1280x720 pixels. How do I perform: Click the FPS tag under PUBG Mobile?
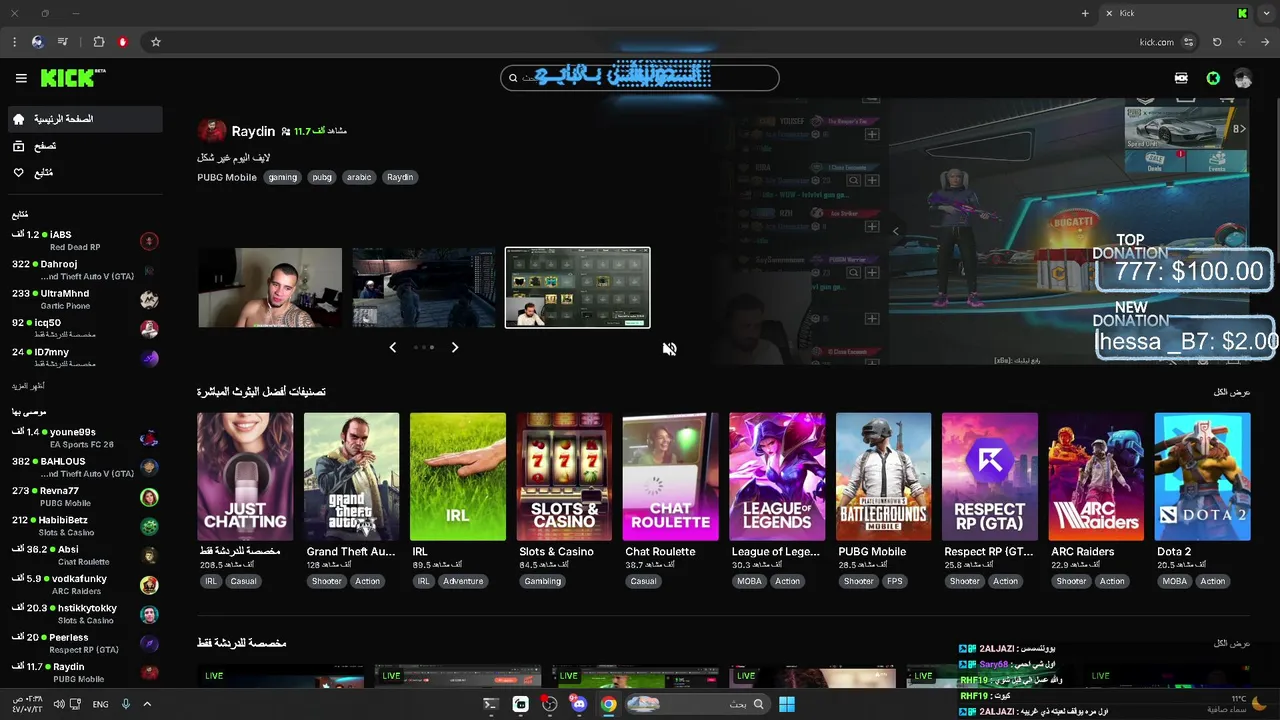(894, 581)
